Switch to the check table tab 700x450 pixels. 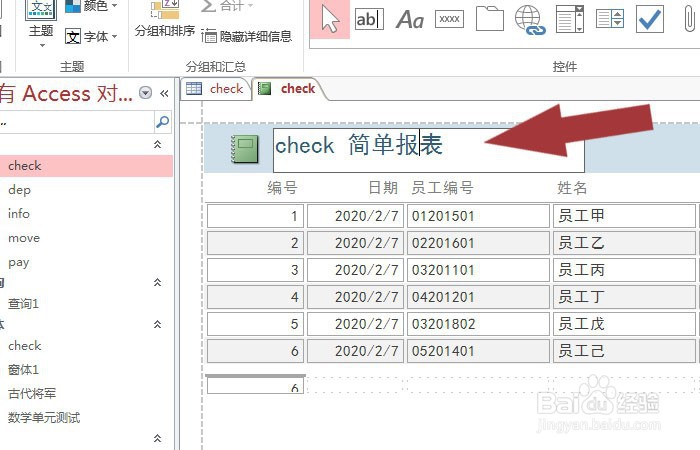(215, 88)
